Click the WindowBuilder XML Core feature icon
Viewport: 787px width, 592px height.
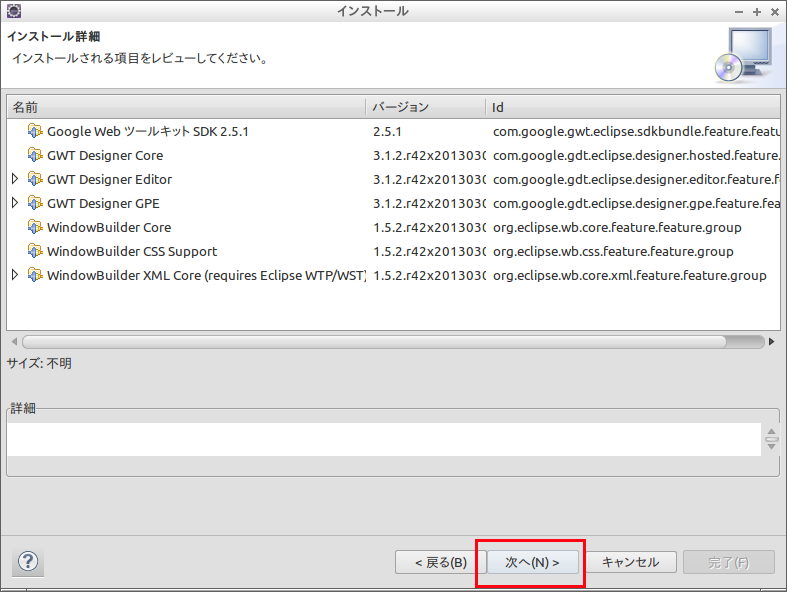(35, 275)
